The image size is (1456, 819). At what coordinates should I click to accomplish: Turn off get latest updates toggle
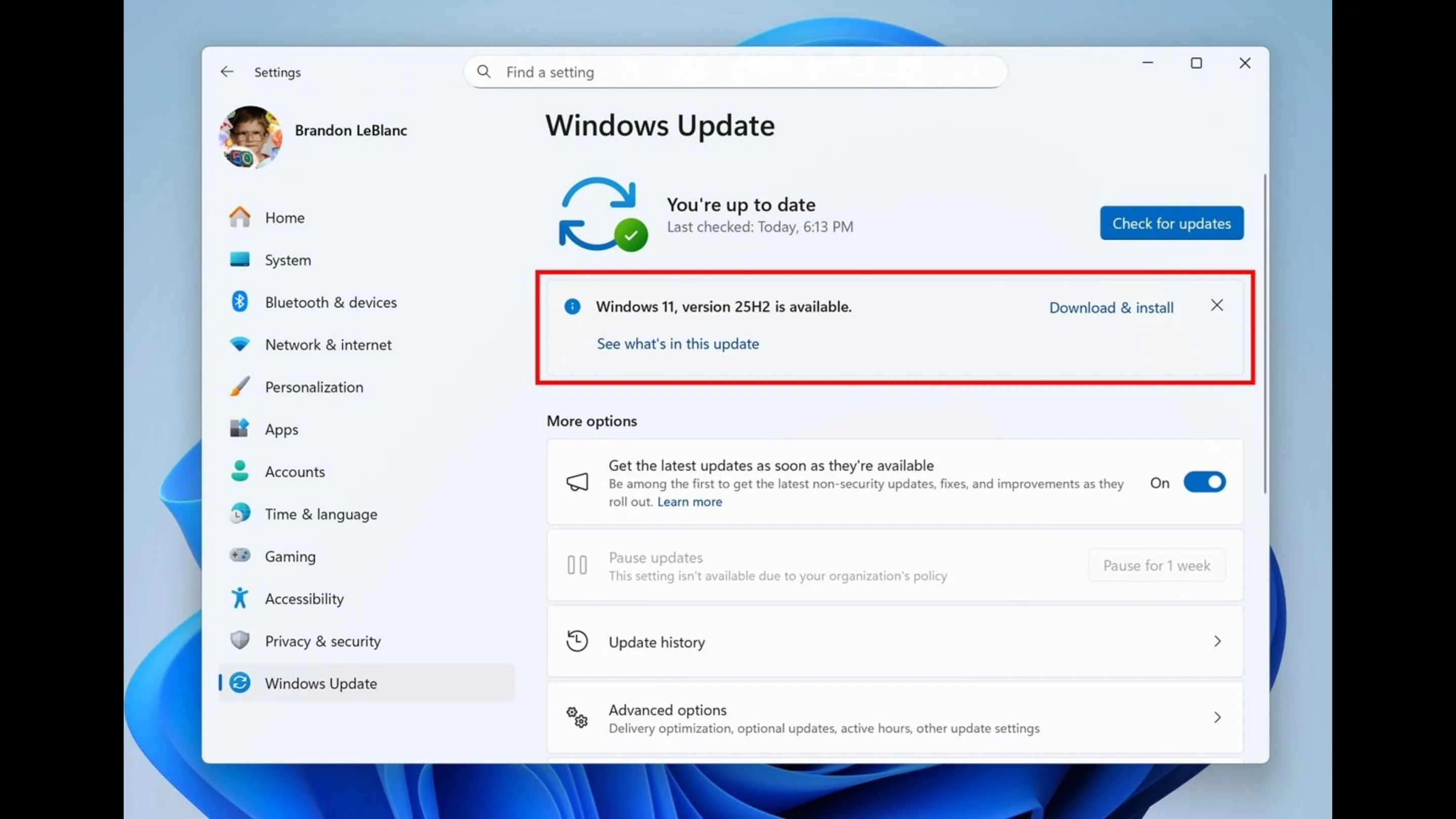1204,482
